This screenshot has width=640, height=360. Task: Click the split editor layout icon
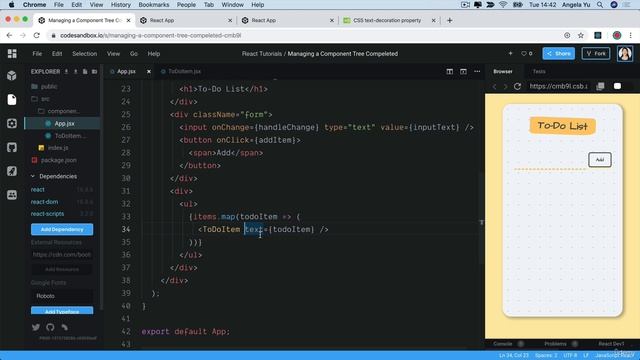coord(449,71)
